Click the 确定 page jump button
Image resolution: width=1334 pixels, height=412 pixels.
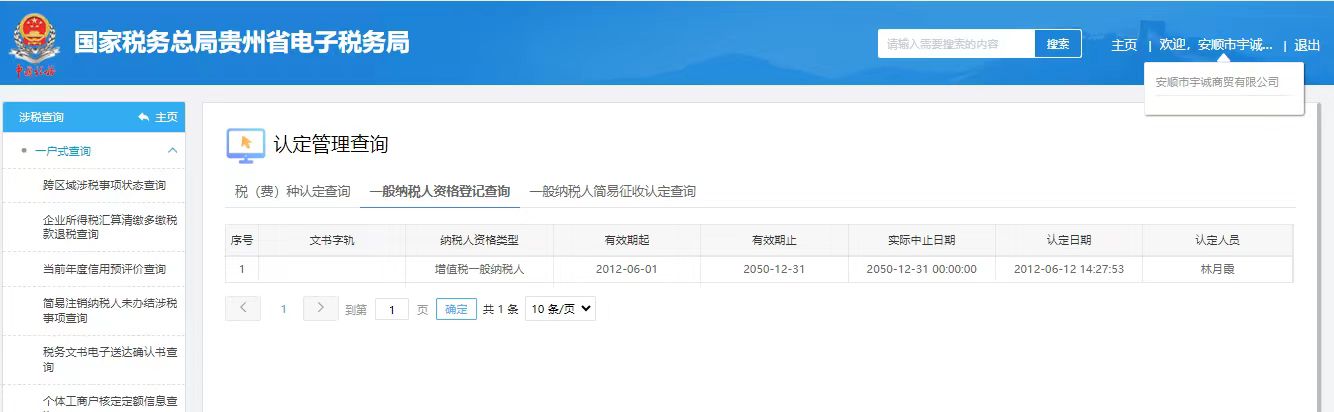pyautogui.click(x=456, y=309)
